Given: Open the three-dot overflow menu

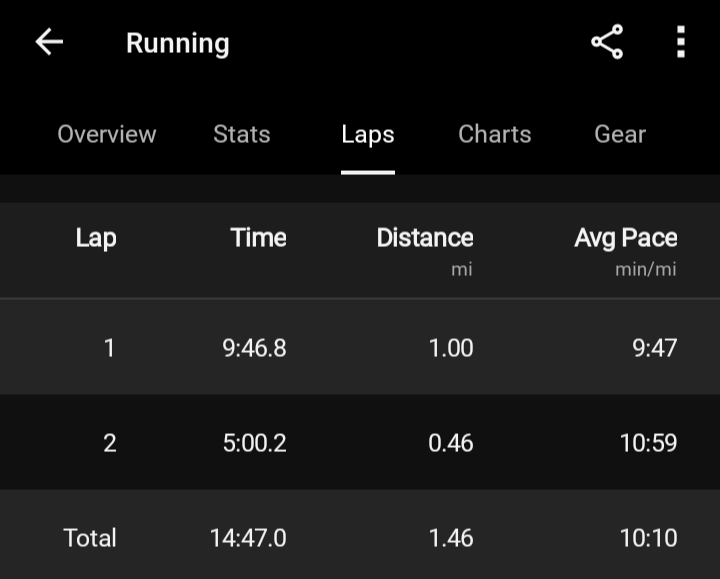Looking at the screenshot, I should coord(680,42).
